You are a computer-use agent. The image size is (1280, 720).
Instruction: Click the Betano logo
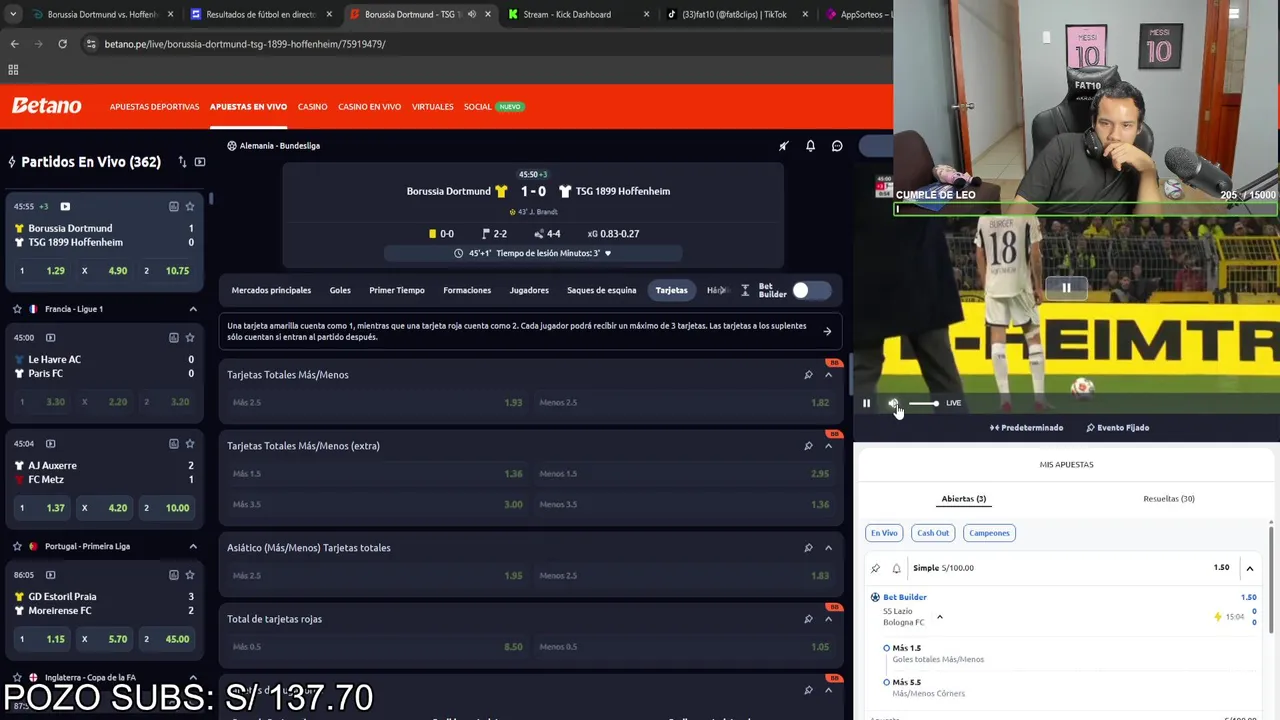click(x=46, y=106)
